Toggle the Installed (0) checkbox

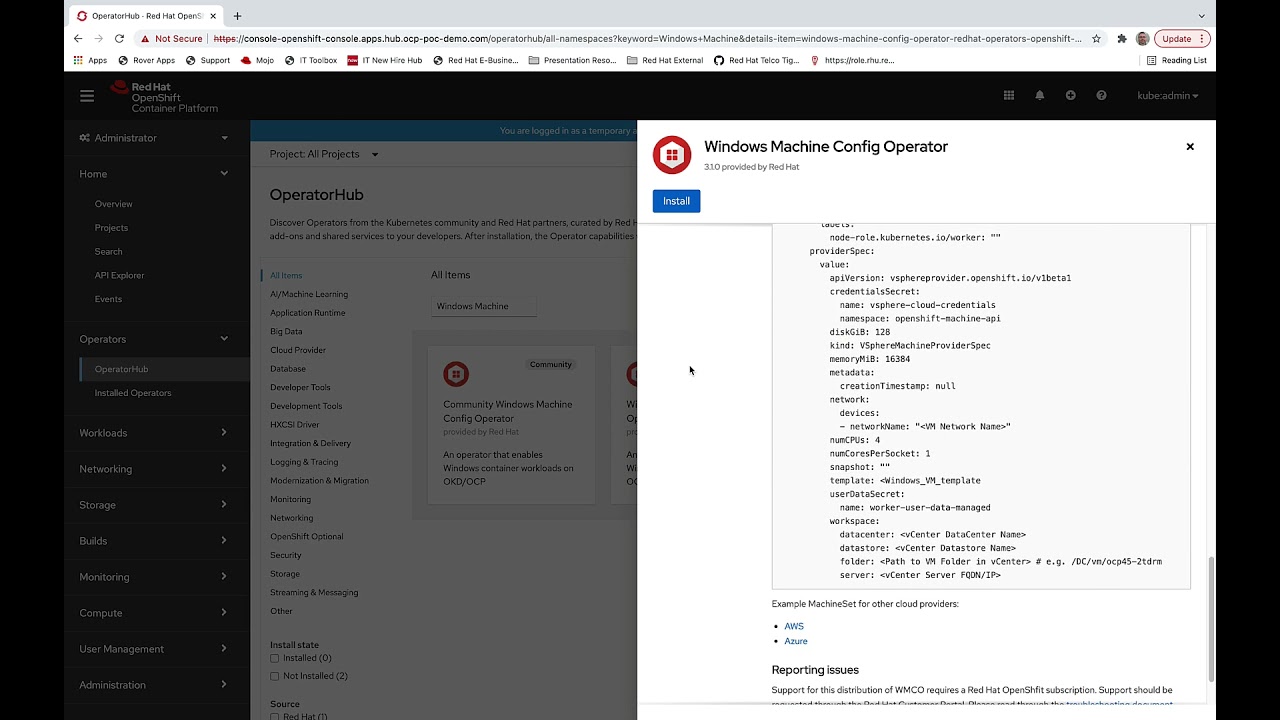(x=275, y=658)
